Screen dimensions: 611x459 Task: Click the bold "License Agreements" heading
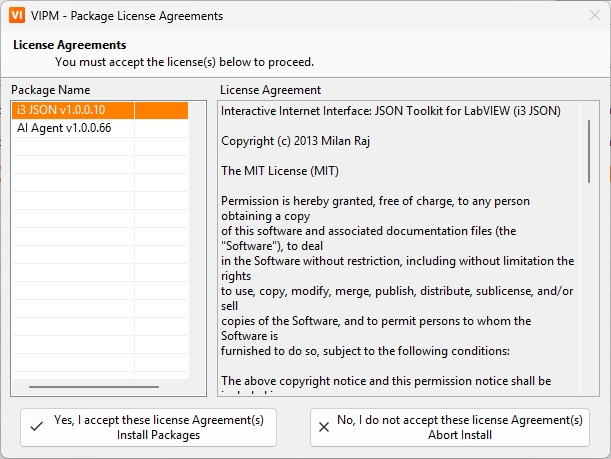pyautogui.click(x=69, y=45)
